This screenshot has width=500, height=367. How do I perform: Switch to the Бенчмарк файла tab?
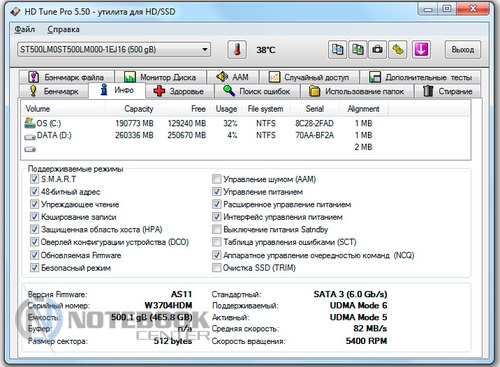click(x=66, y=77)
